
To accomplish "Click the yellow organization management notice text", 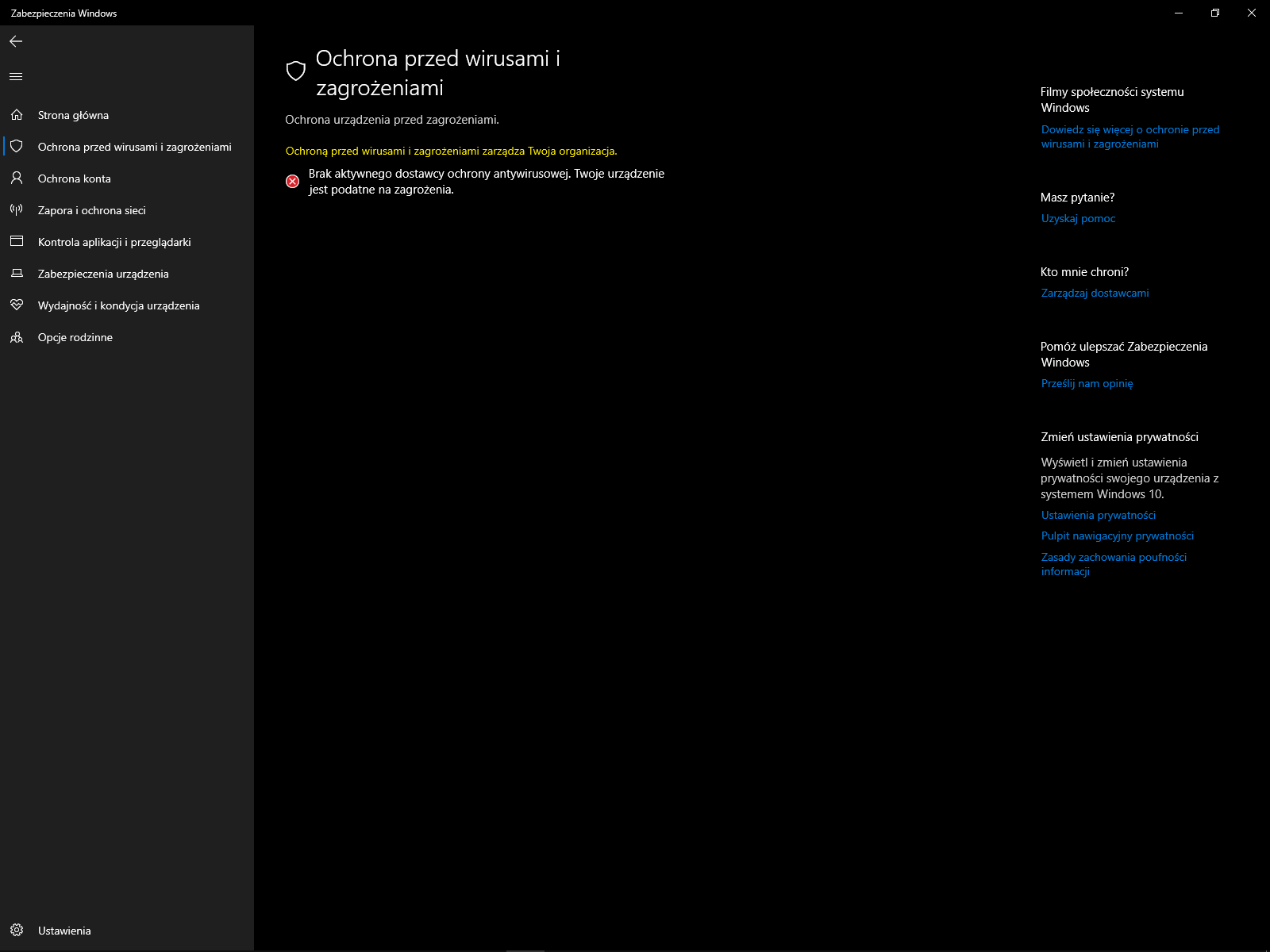I will (x=452, y=151).
